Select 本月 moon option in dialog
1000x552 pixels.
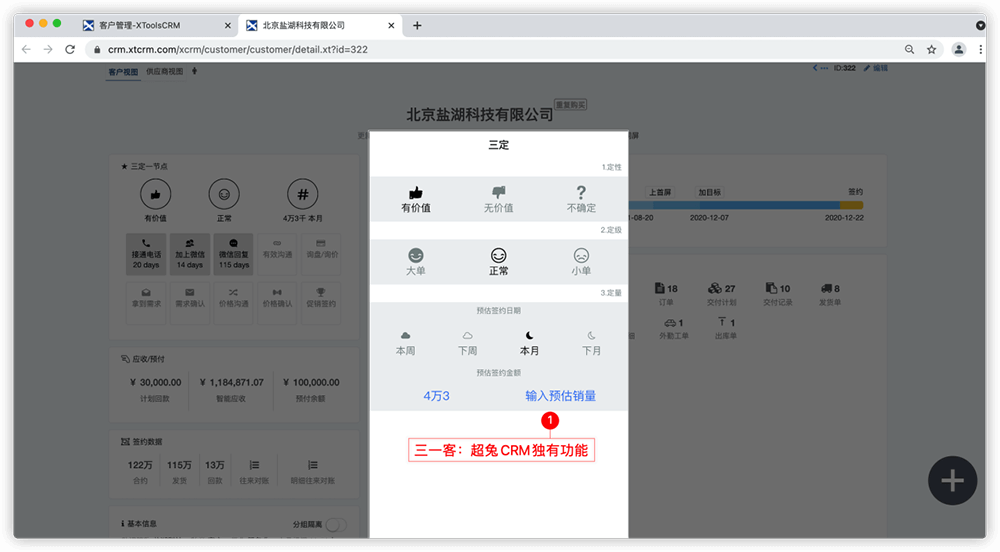[529, 343]
